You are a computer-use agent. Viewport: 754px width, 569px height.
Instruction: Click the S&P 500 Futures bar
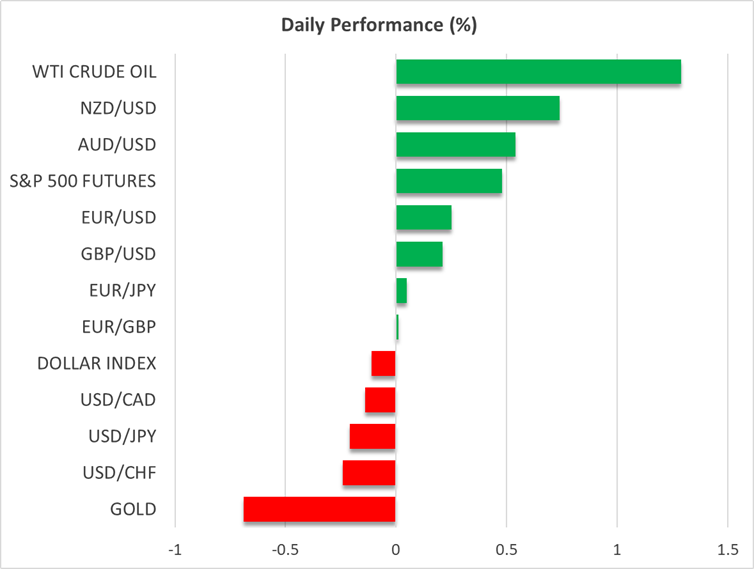(x=449, y=181)
